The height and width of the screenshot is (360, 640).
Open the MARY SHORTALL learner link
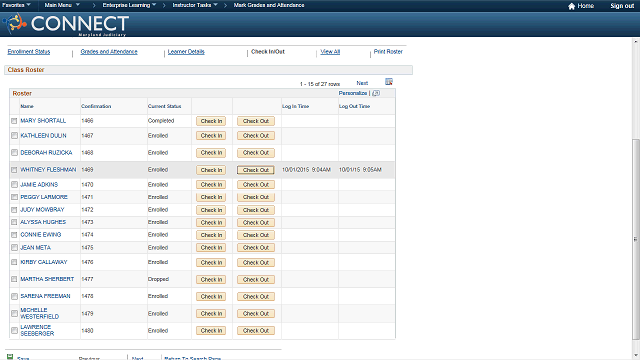click(x=43, y=121)
